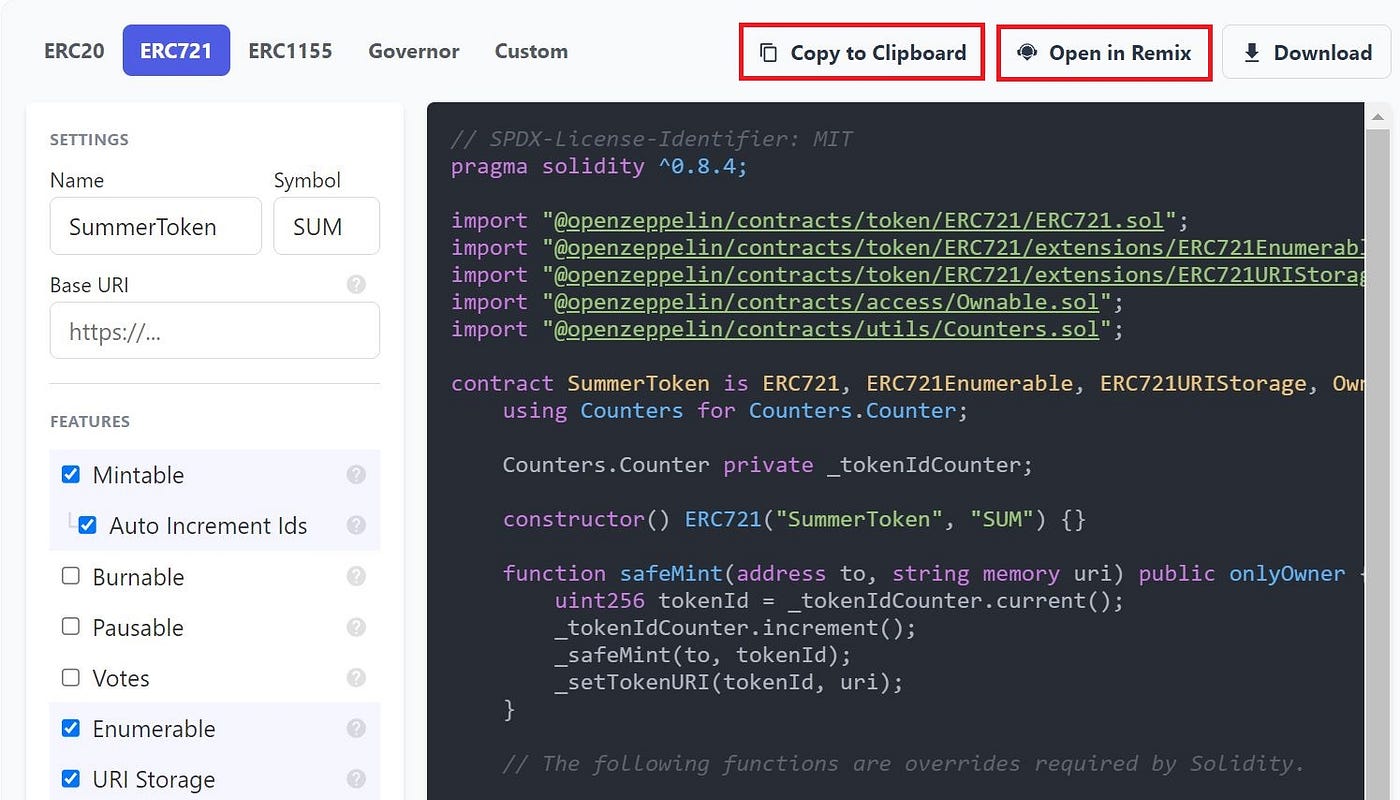Click the 'pragma solidity ^0.8.4;' line
Viewport: 1400px width, 800px height.
coord(599,166)
